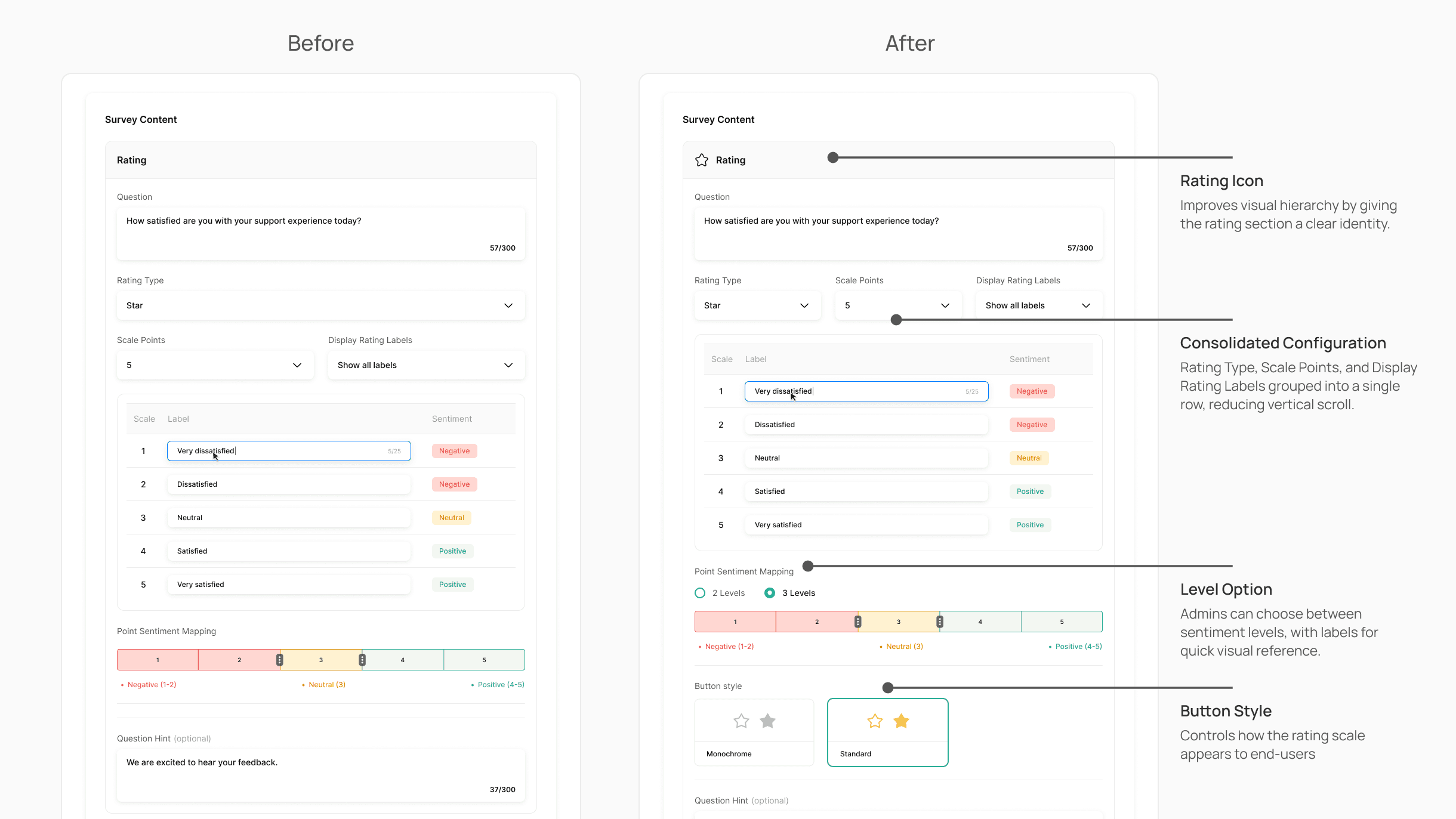The image size is (1456, 819).
Task: Open the Scale Points dropdown in After panel
Action: (899, 305)
